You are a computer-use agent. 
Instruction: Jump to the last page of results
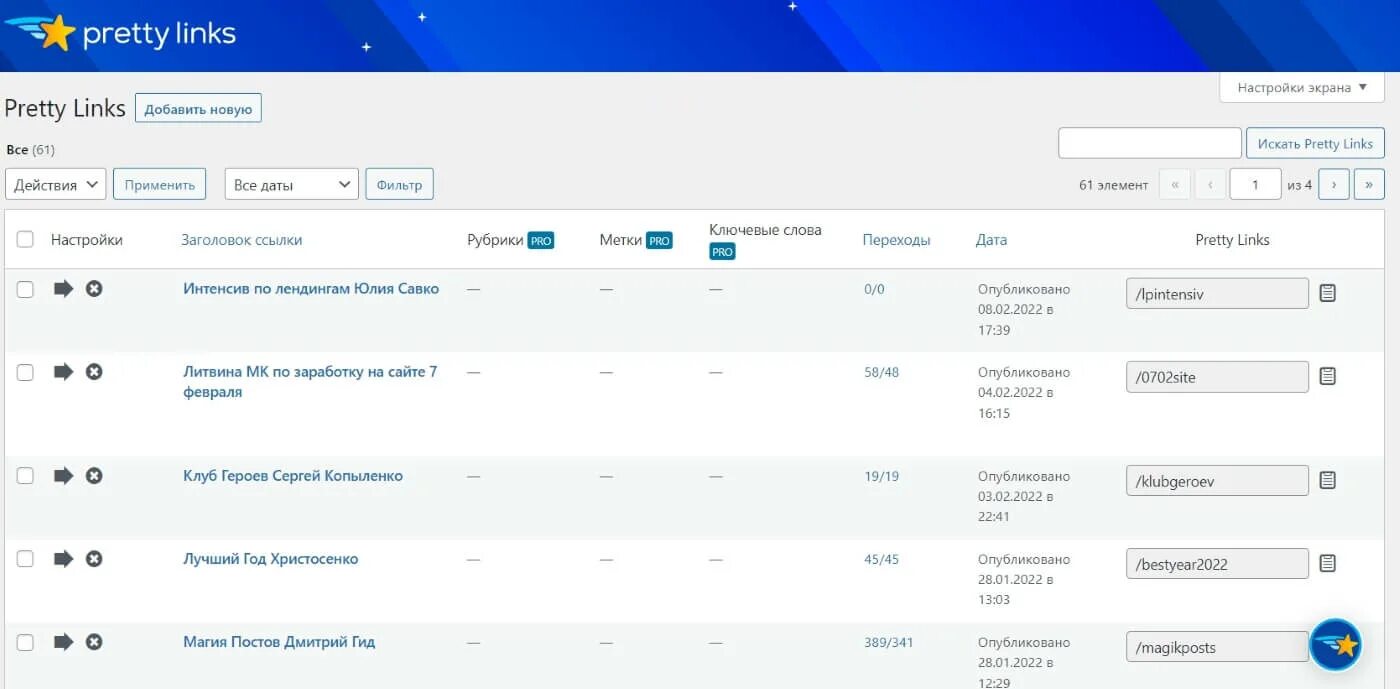tap(1369, 184)
